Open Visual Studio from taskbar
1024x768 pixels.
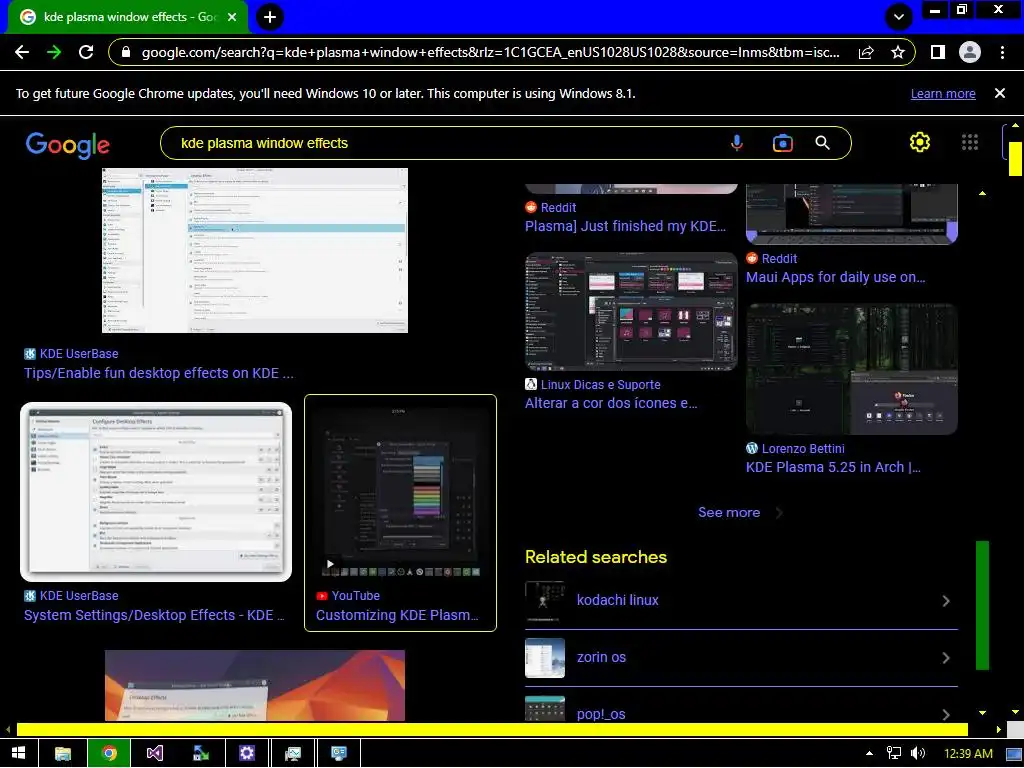coord(155,753)
